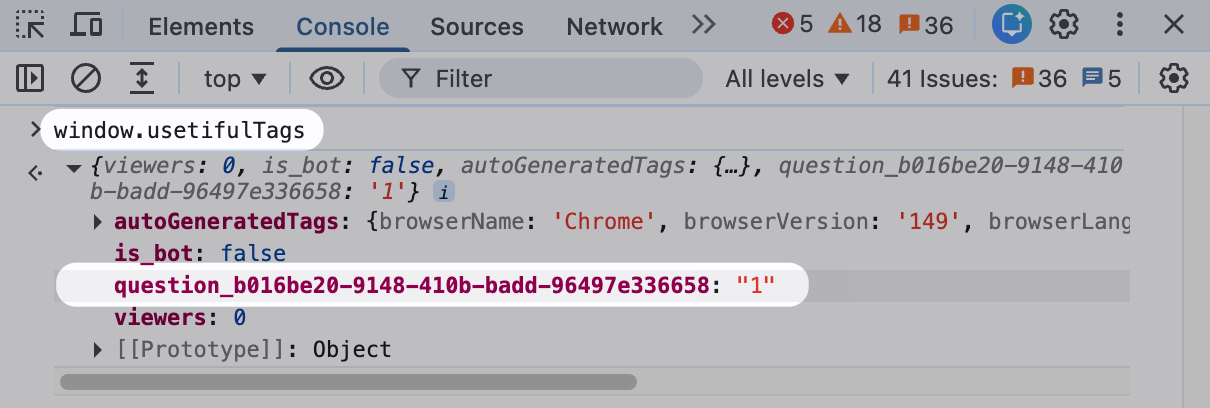Click the red errors count 5

[x=793, y=24]
